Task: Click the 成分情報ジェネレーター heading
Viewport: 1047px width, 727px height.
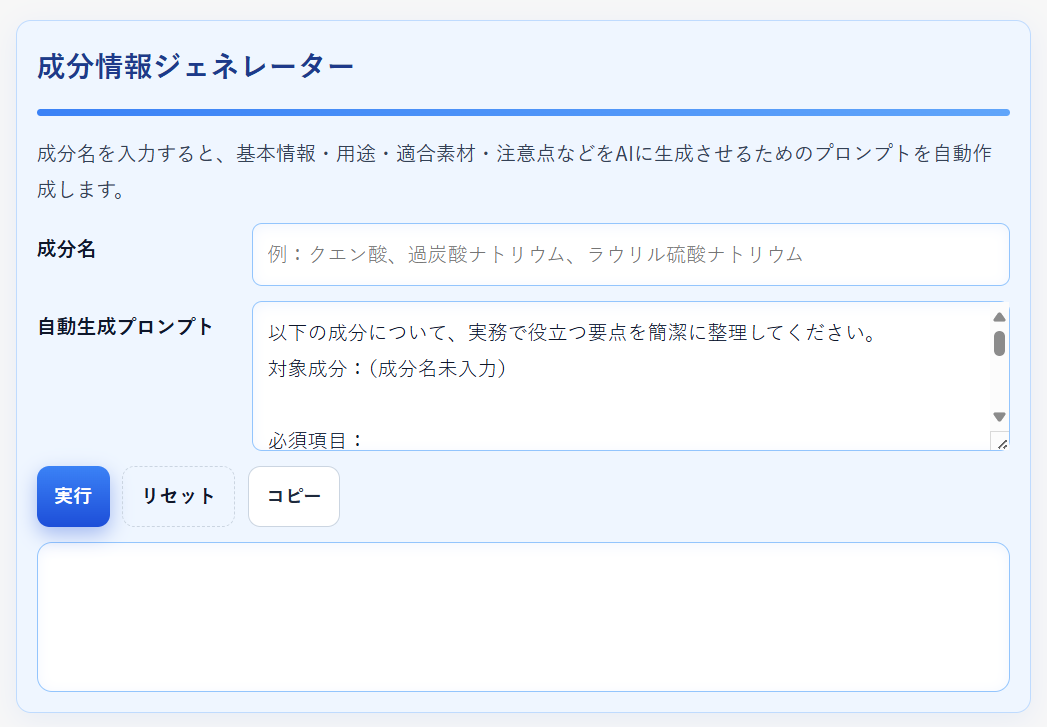Action: click(195, 67)
